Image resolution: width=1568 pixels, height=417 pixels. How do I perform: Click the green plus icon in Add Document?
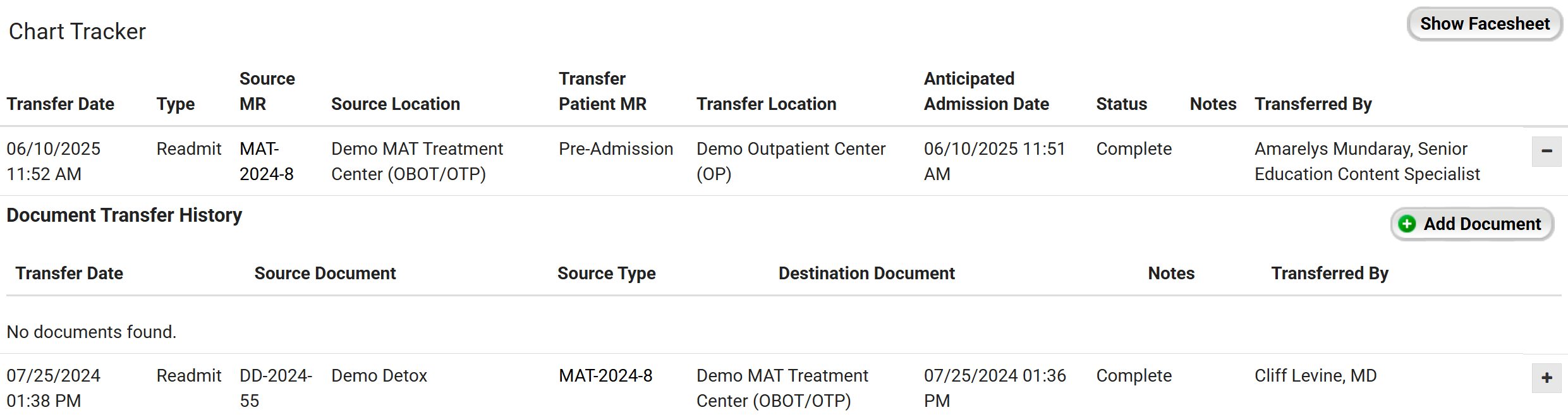pos(1407,224)
